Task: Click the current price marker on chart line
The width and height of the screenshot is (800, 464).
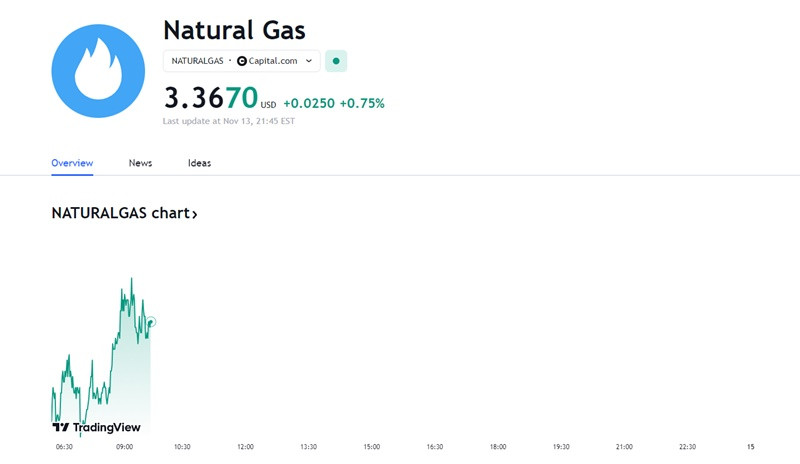Action: point(151,322)
